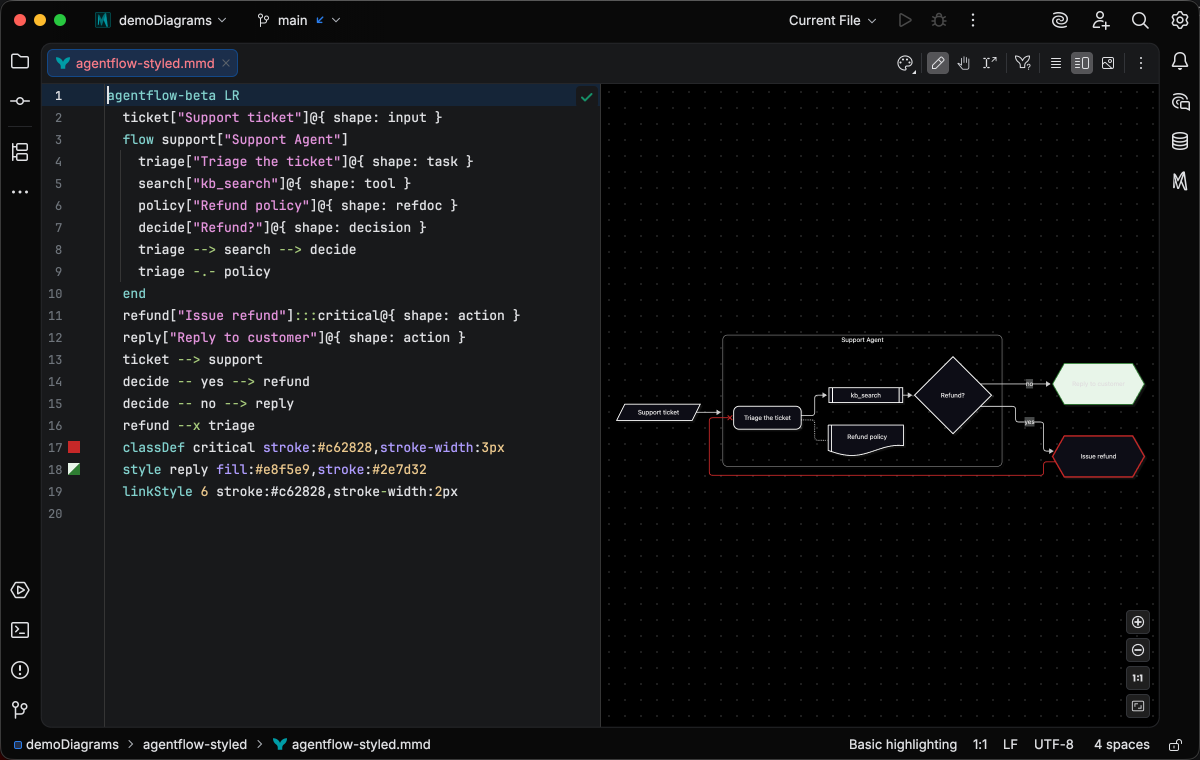Viewport: 1200px width, 760px height.
Task: Open the Git tool window
Action: pyautogui.click(x=20, y=710)
